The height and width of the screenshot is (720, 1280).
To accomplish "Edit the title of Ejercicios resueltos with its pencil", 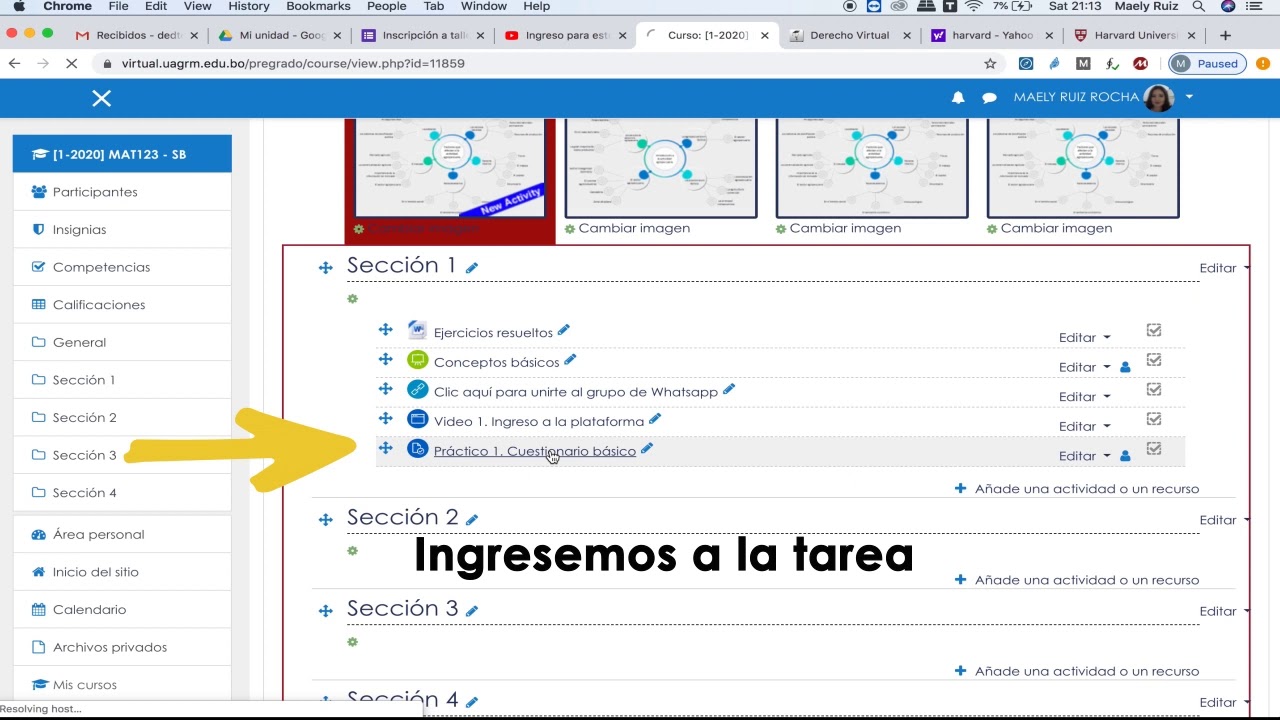I will tap(564, 330).
